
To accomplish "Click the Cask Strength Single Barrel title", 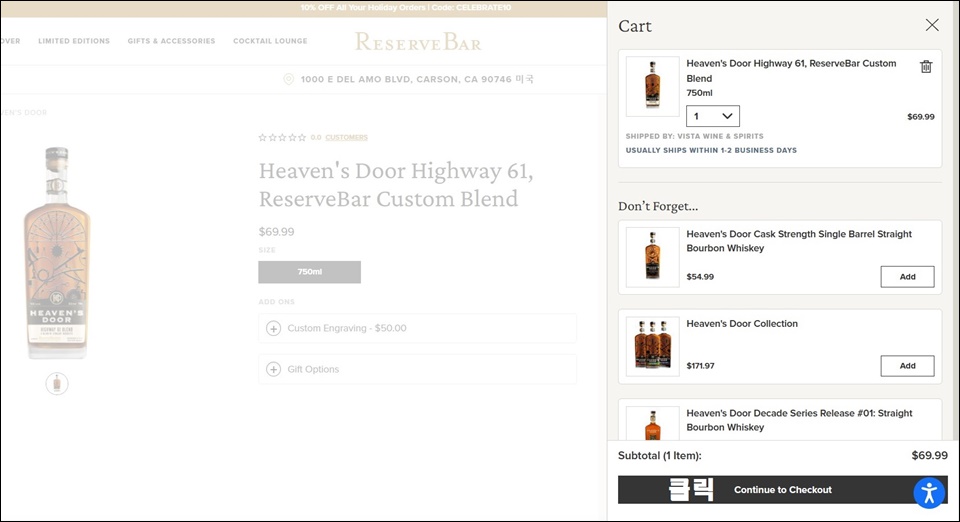I will pyautogui.click(x=799, y=241).
